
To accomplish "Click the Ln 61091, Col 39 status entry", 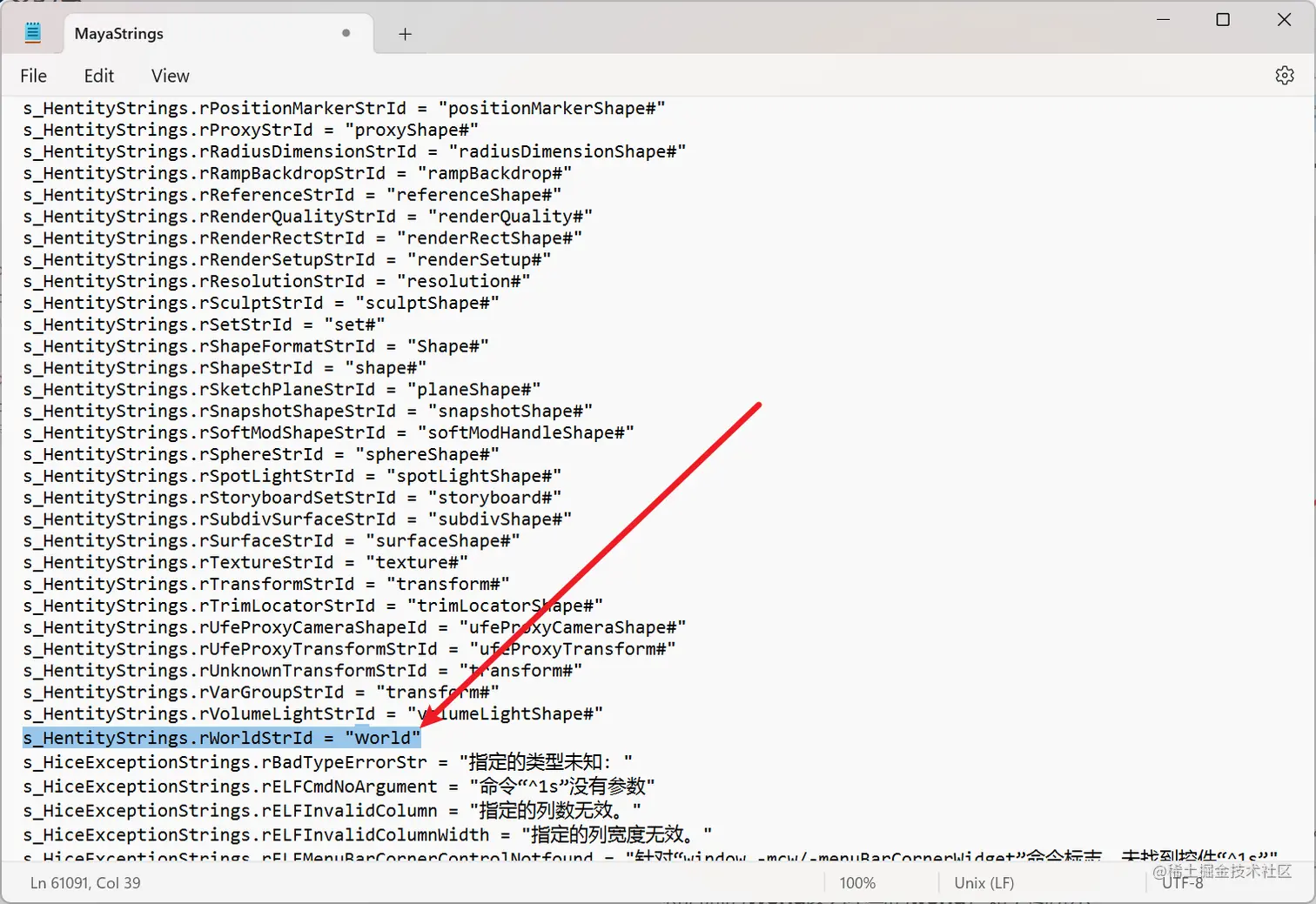I will click(x=85, y=882).
